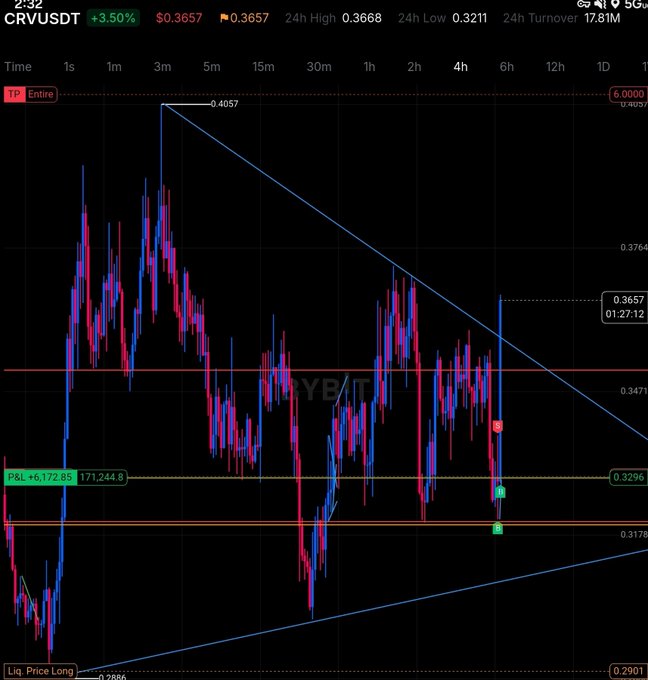Tap the position size 171,244.8

pos(102,477)
